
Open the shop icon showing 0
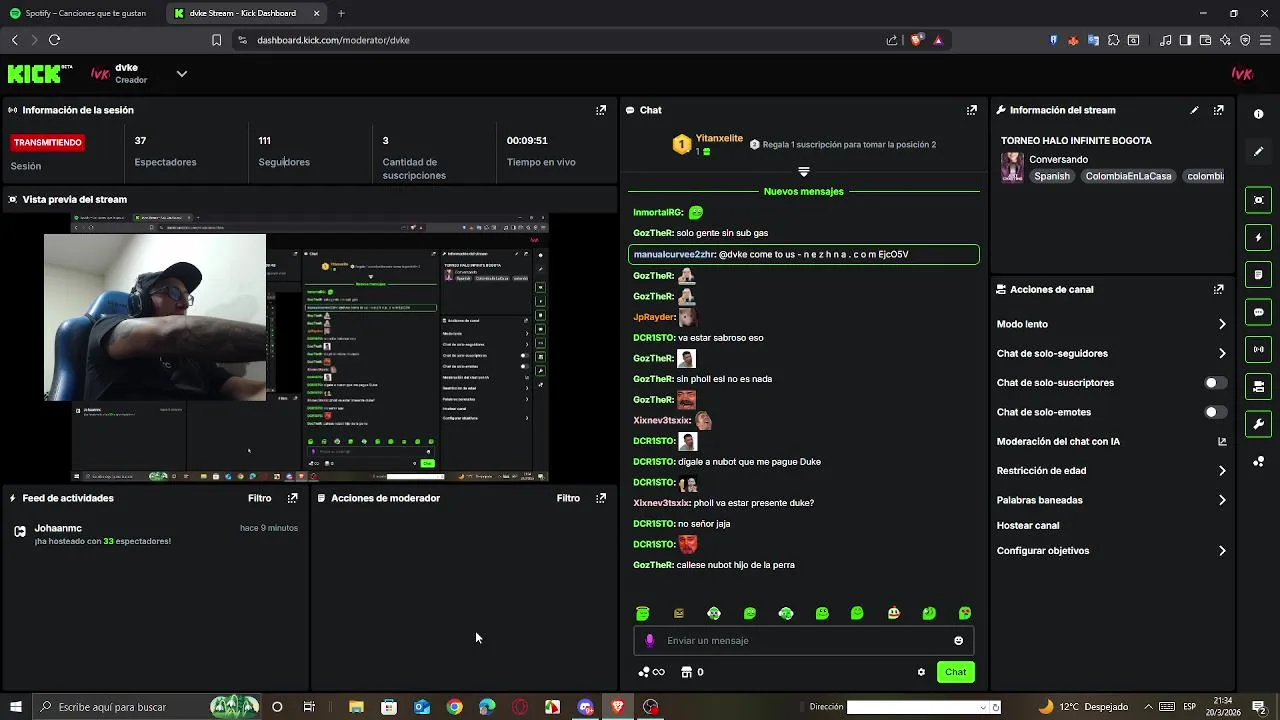692,672
